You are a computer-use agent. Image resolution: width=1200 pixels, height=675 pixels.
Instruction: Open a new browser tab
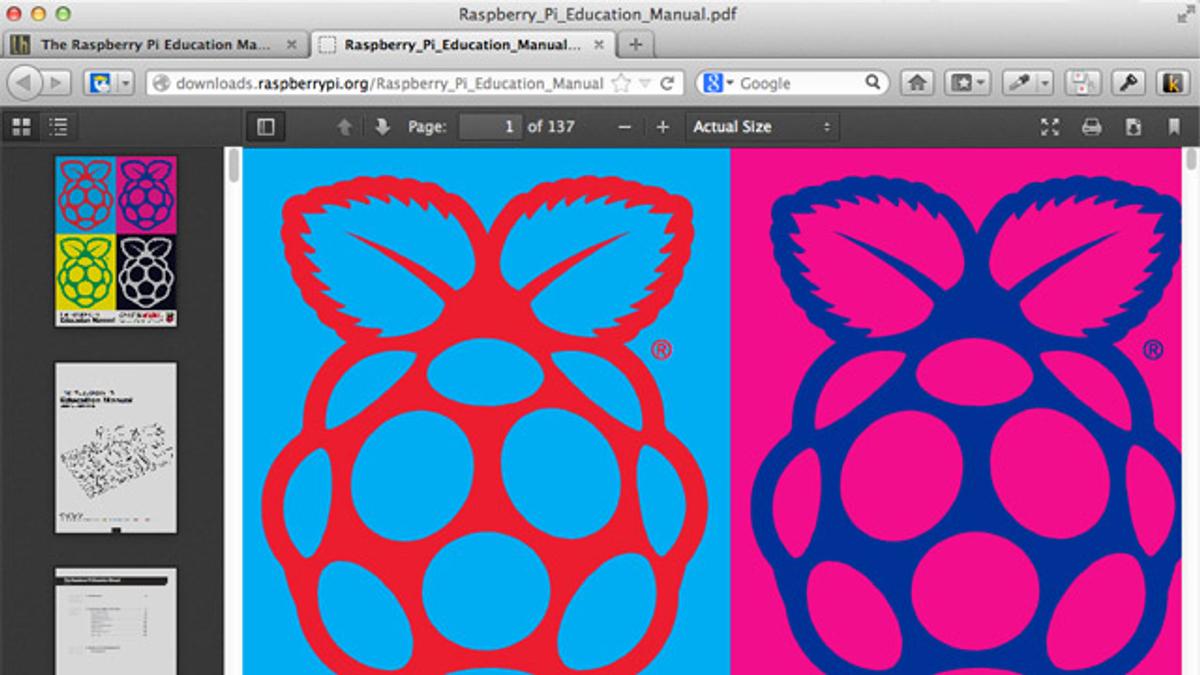(635, 44)
